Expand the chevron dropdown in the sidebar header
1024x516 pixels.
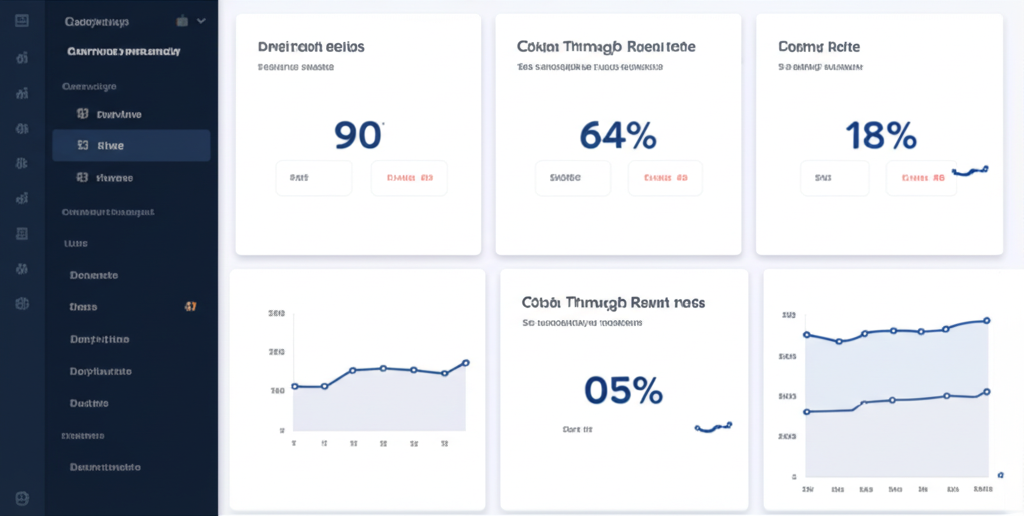(201, 20)
